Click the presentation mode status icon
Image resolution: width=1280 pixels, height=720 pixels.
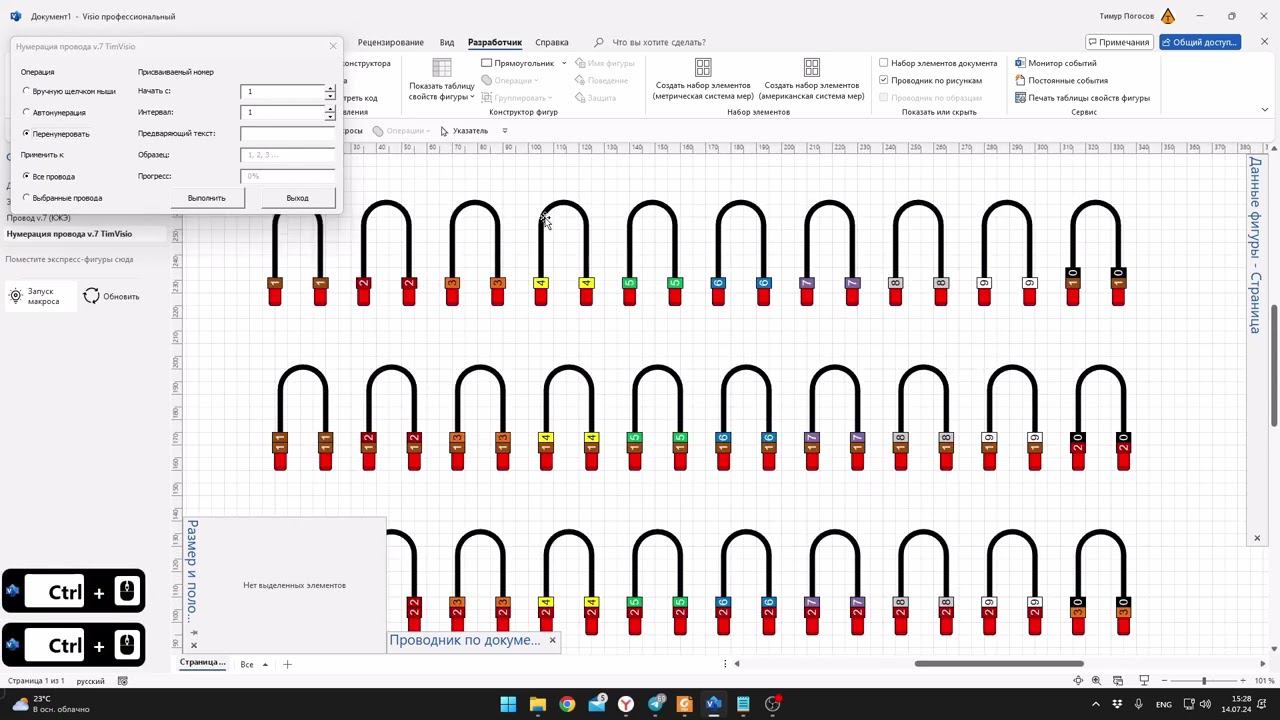pos(1144,681)
